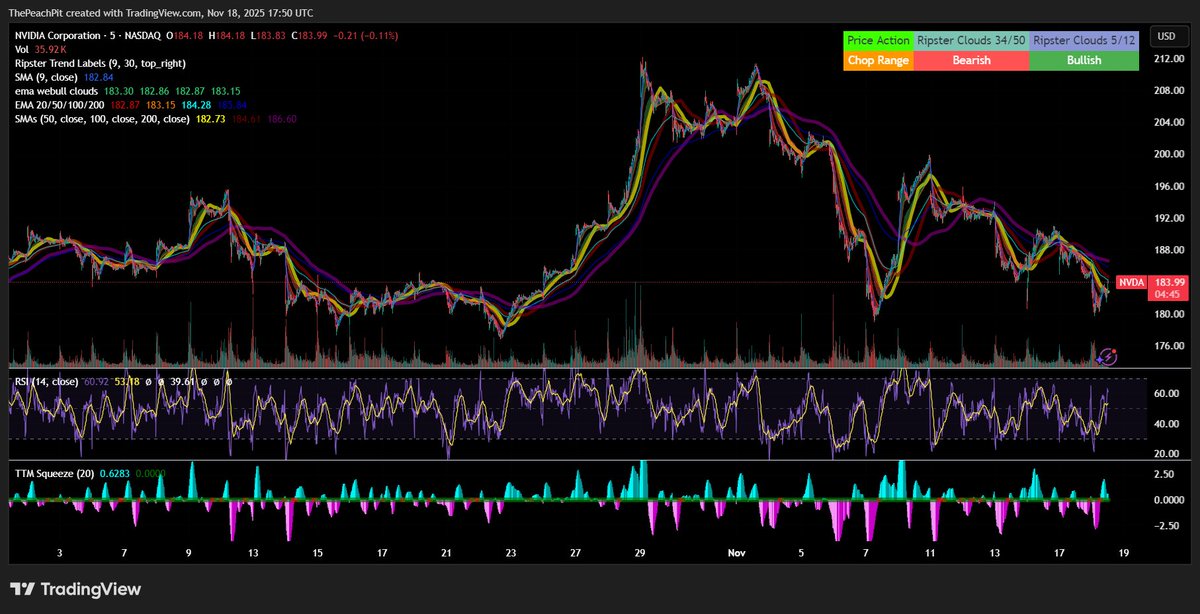Click the cyan 184.28 EMA value
The image size is (1200, 614).
pyautogui.click(x=195, y=105)
